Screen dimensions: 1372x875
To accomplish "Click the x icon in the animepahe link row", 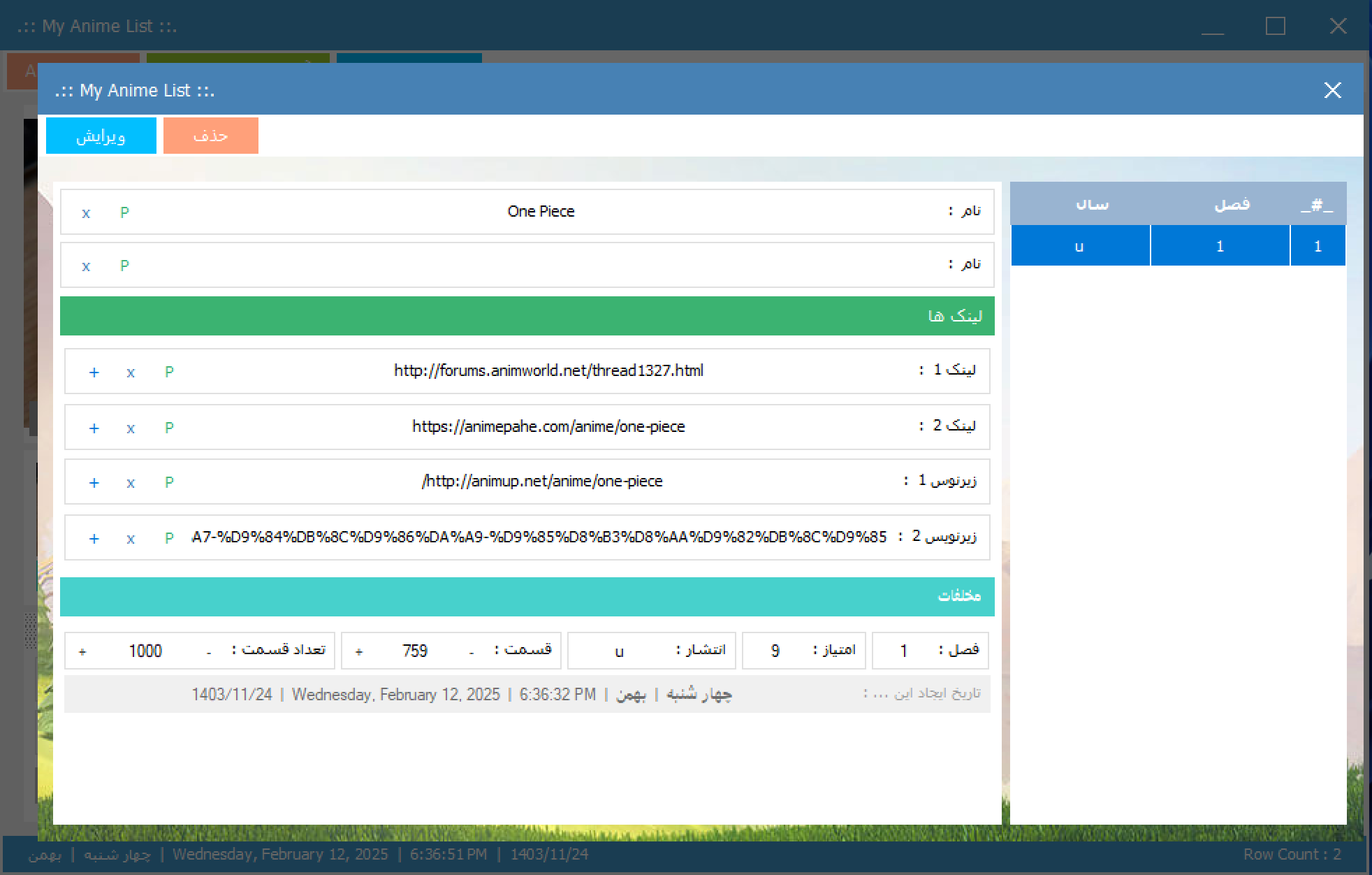I will [x=131, y=428].
